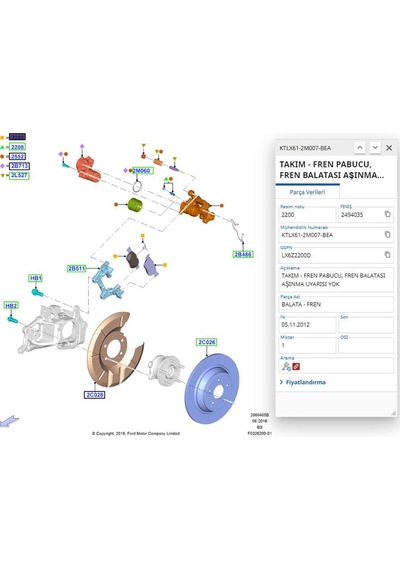Click the empty Son field

pos(366,325)
